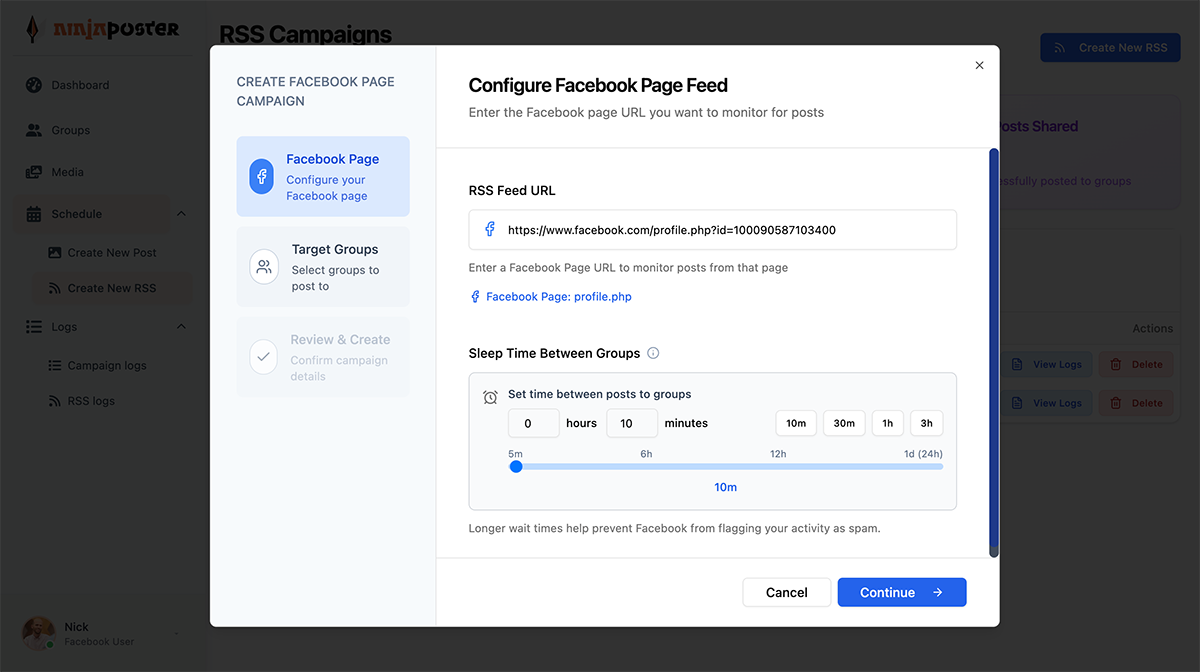Image resolution: width=1200 pixels, height=672 pixels.
Task: Click the minutes input field
Action: click(x=632, y=423)
